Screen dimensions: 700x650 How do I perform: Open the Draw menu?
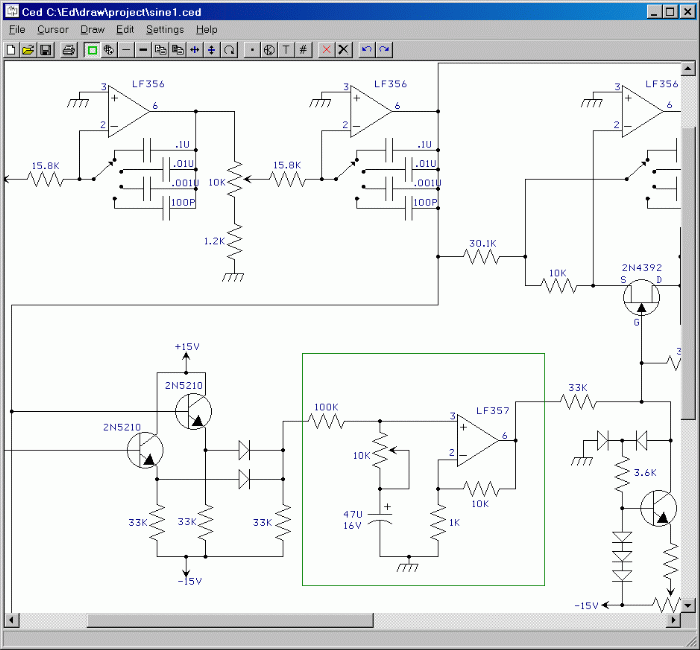pos(92,30)
